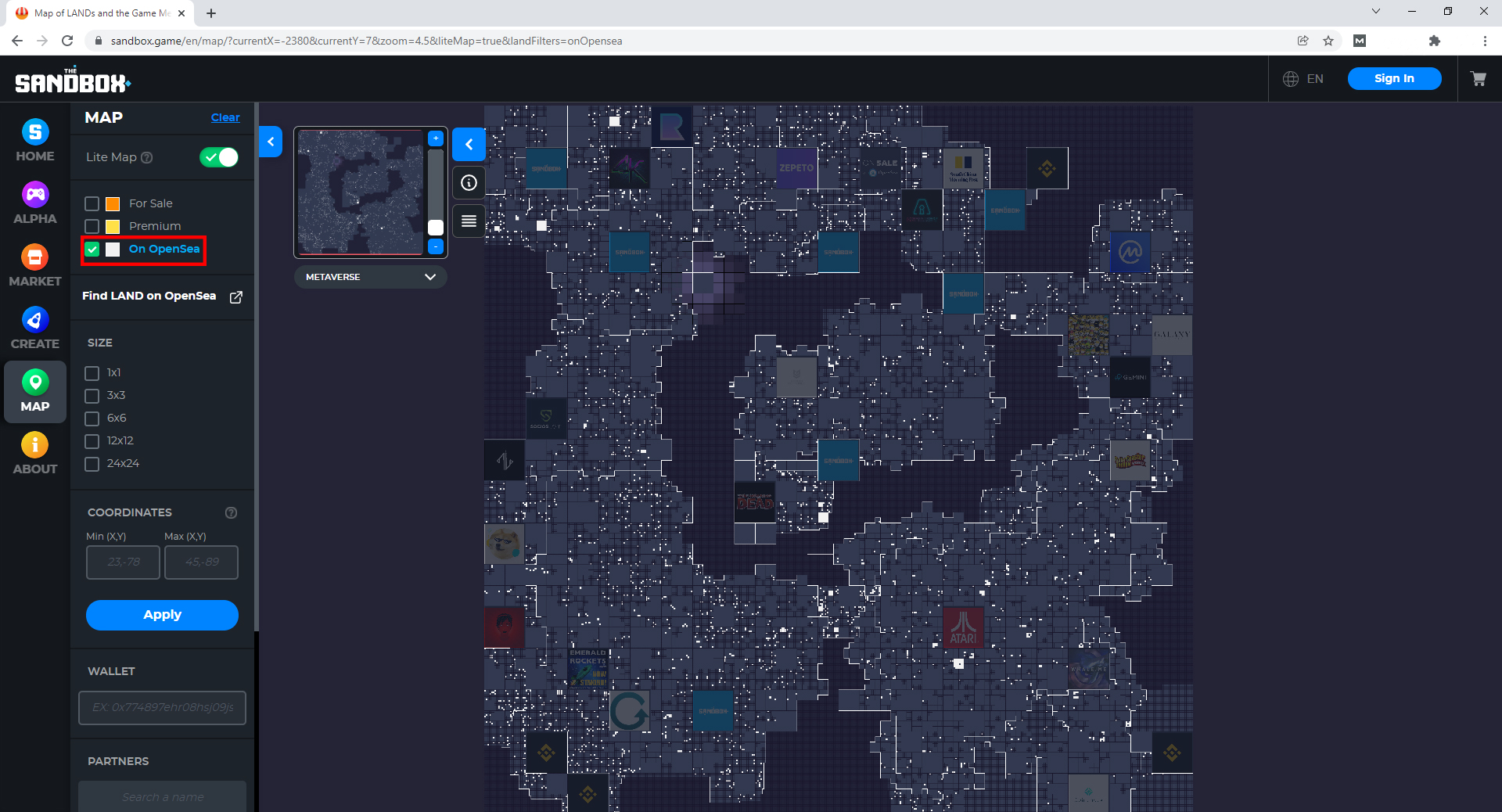Focus the Partners search field
Viewport: 1502px width, 812px height.
pos(162,796)
